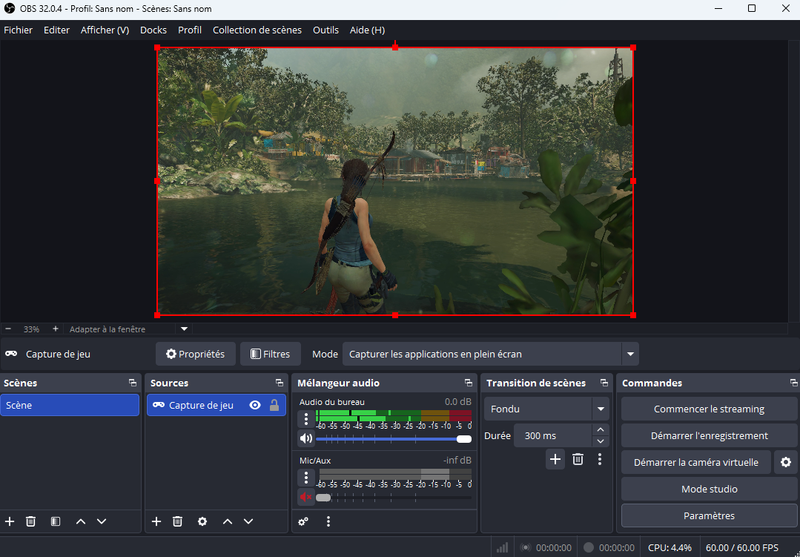Open Editer menu
This screenshot has height=557, width=800.
57,30
